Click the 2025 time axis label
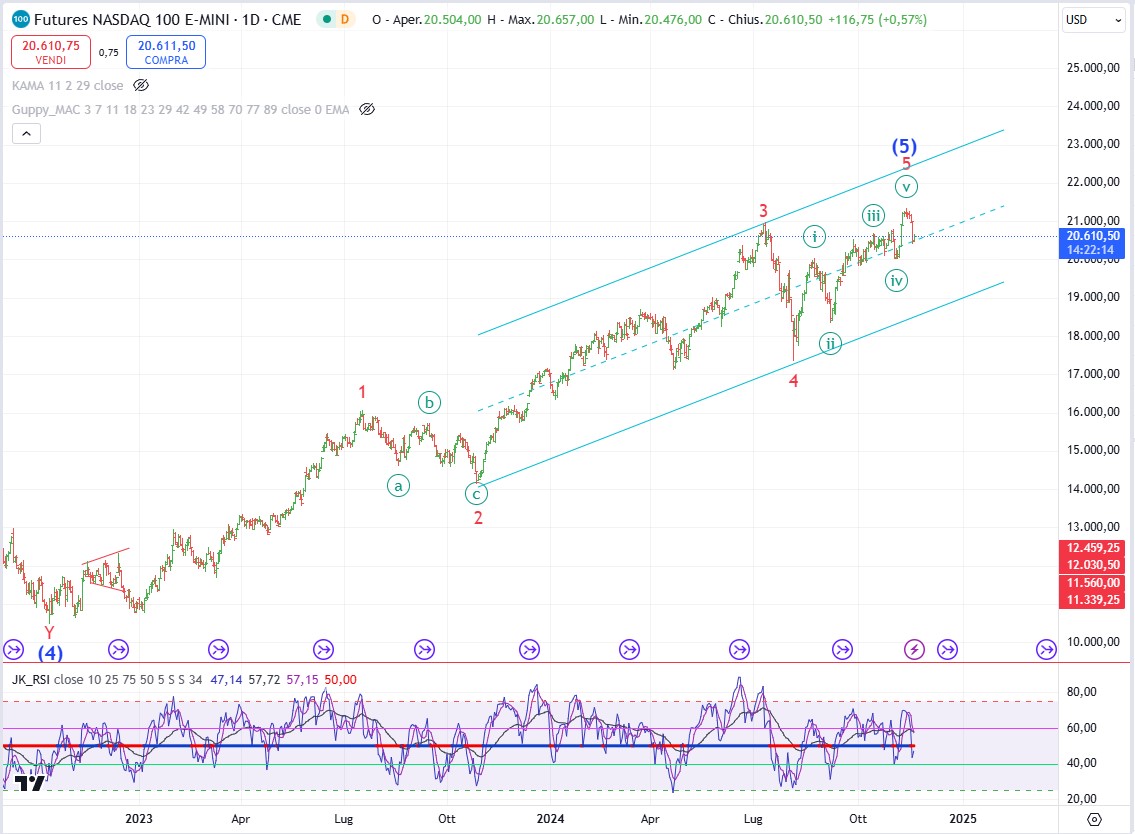This screenshot has width=1135, height=834. coord(962,819)
